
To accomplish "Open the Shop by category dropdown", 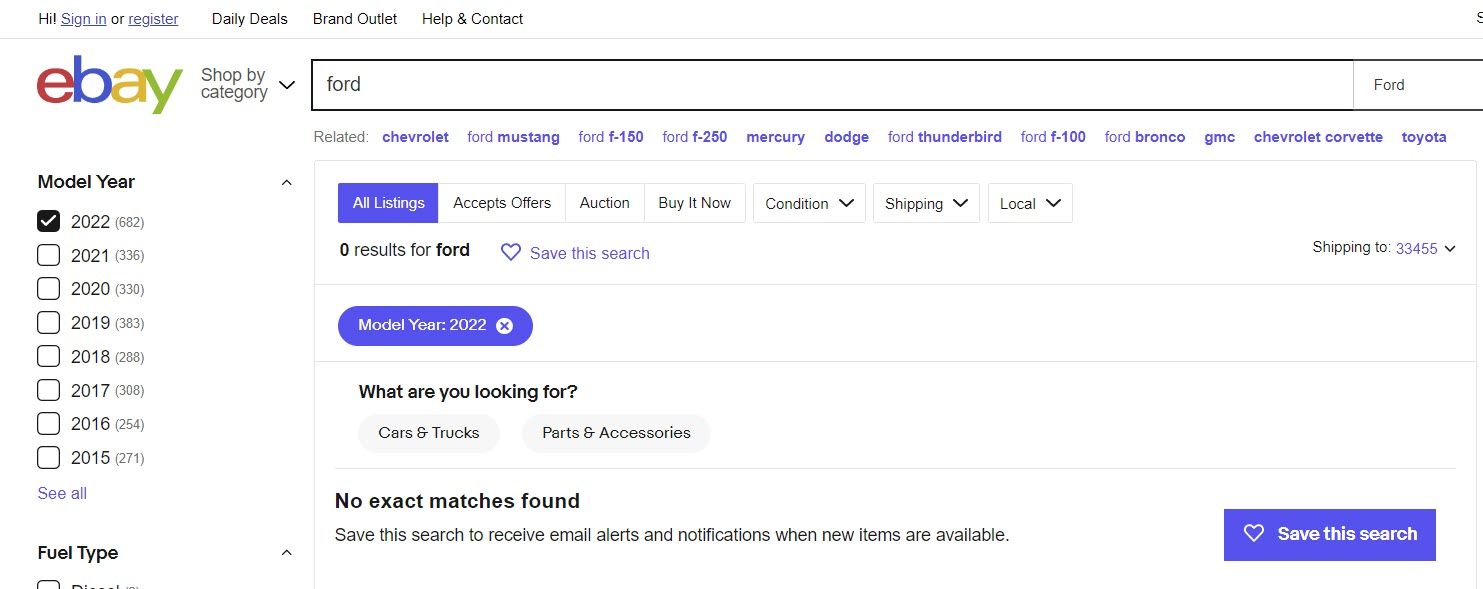I will (x=247, y=84).
